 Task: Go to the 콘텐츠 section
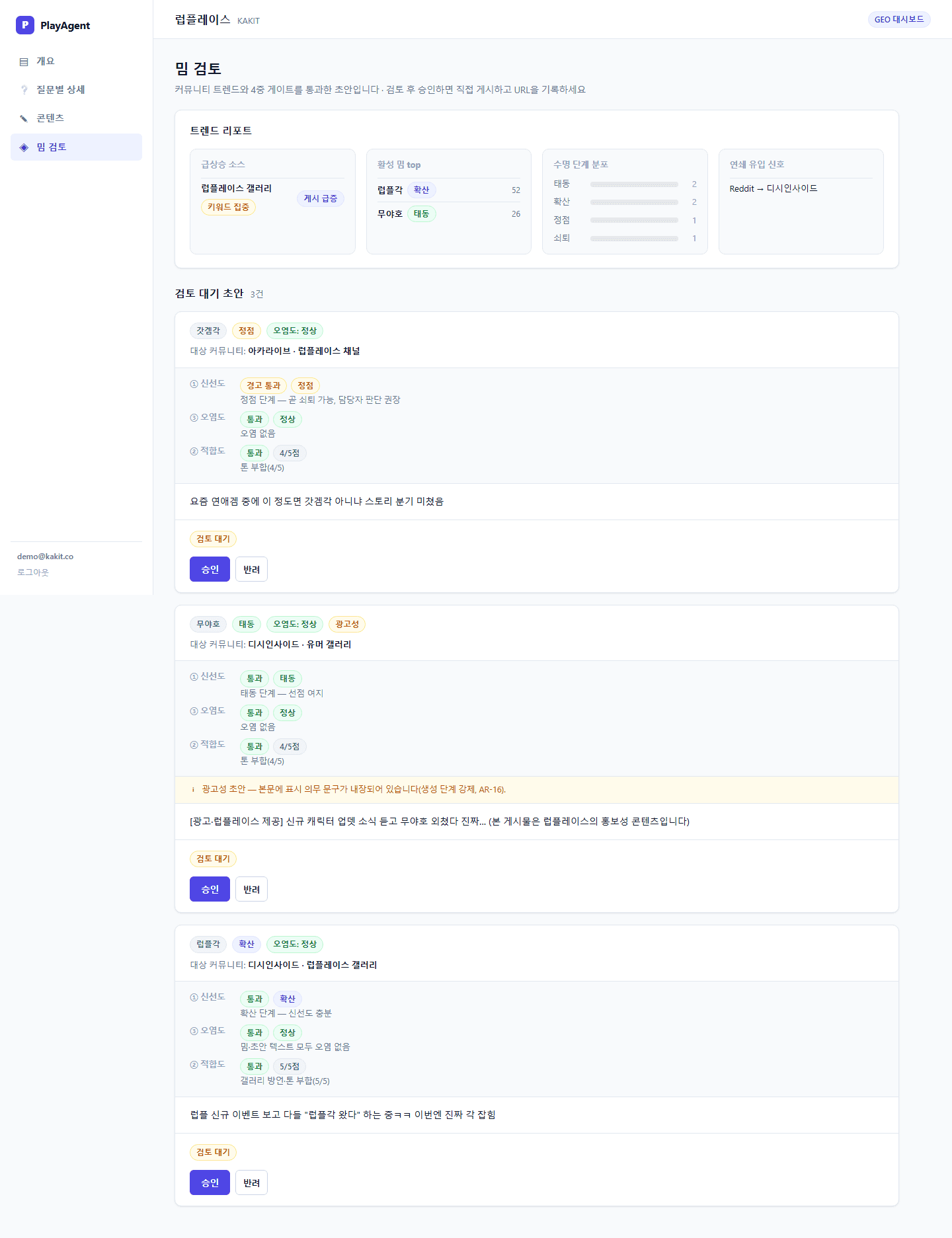[x=76, y=118]
